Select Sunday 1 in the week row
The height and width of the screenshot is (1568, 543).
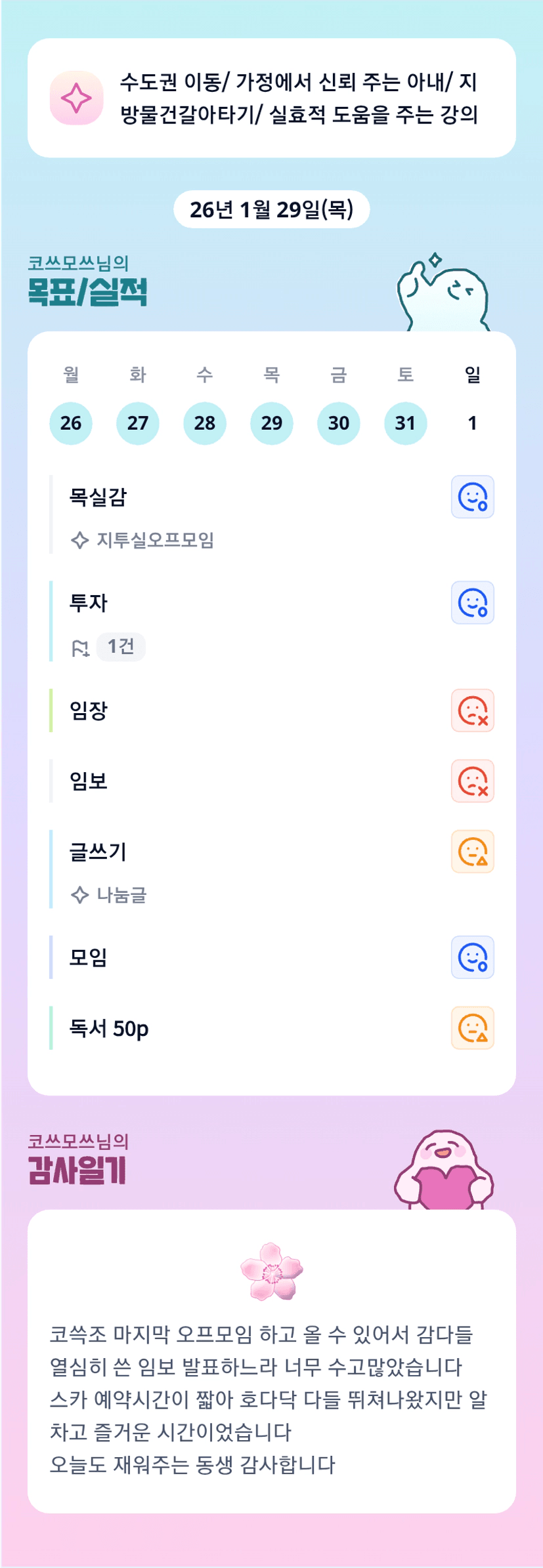point(472,423)
